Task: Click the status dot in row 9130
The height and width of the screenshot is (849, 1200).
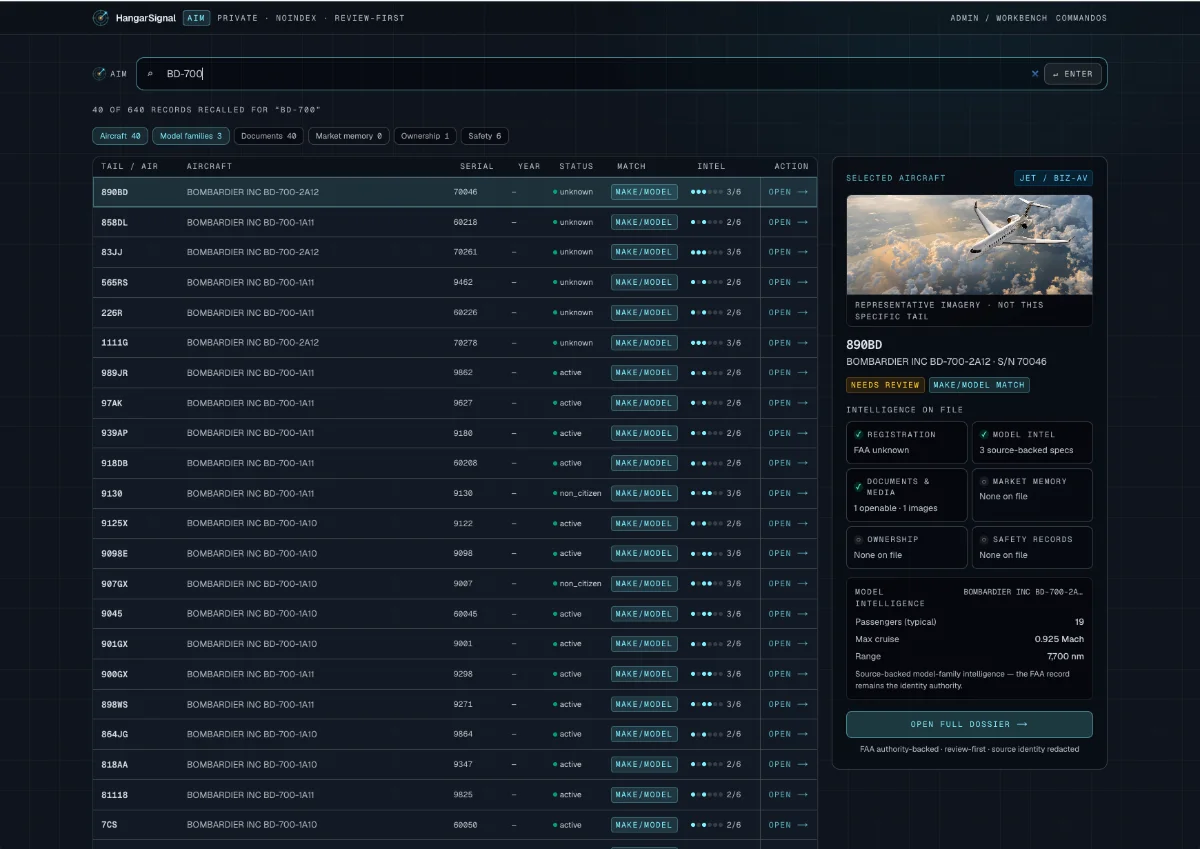Action: pyautogui.click(x=555, y=494)
